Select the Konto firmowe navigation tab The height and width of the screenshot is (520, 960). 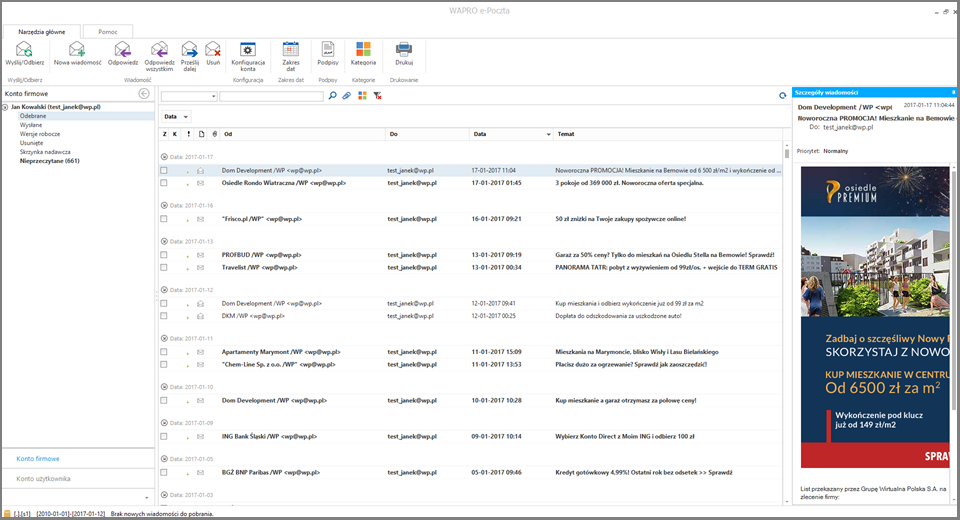click(38, 459)
